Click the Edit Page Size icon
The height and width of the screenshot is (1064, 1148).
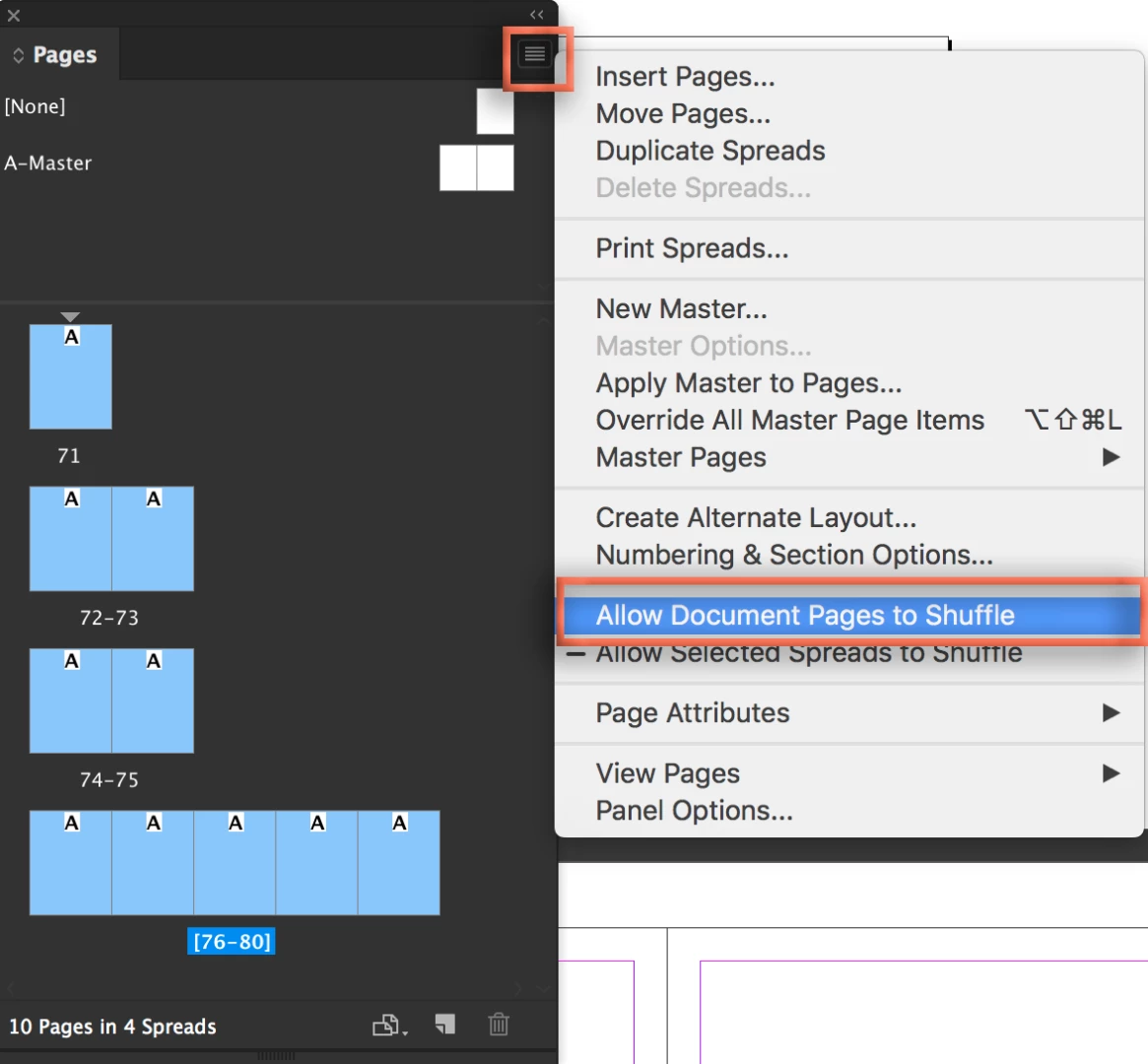[x=389, y=1026]
